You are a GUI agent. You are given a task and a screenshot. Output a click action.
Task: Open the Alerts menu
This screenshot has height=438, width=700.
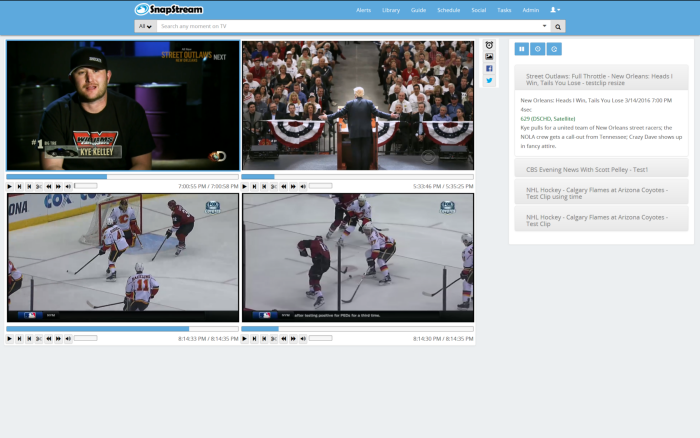click(363, 10)
